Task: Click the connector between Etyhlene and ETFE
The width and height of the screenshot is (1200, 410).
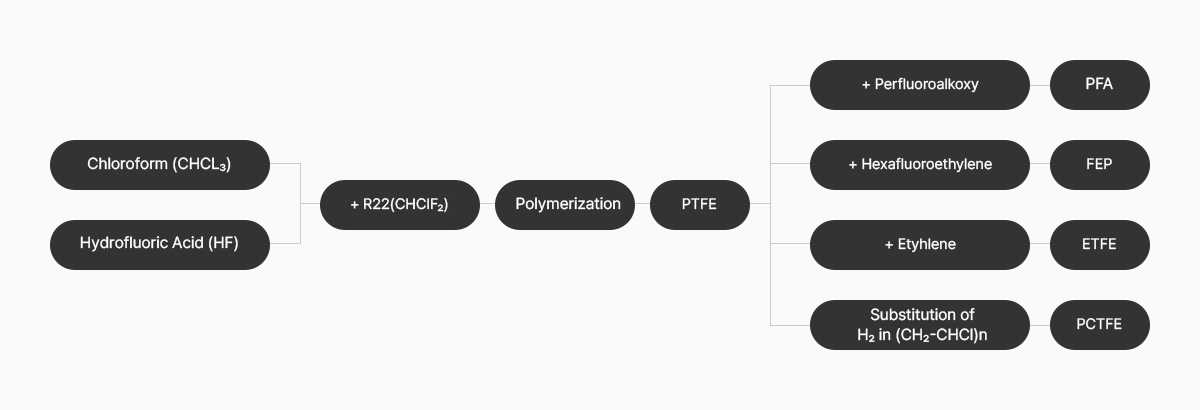Action: coord(1040,245)
